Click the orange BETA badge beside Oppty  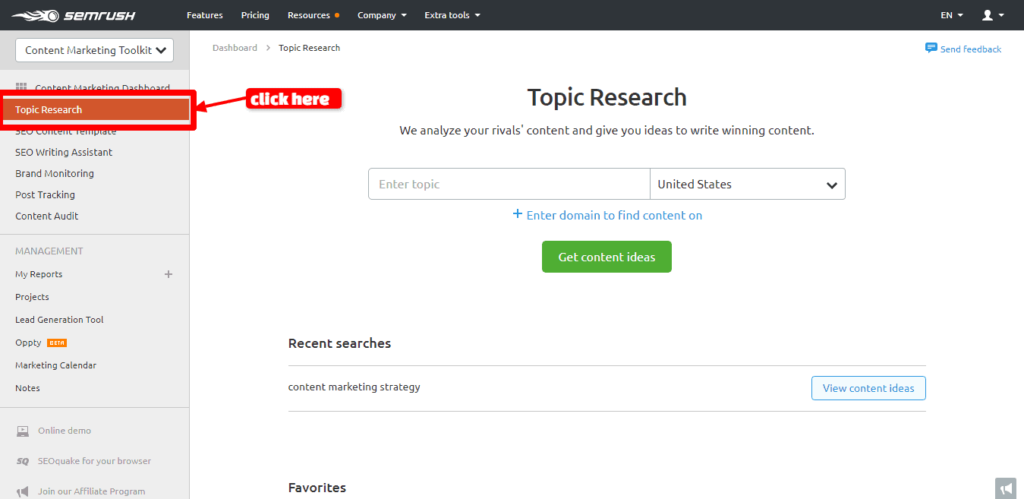coord(57,343)
